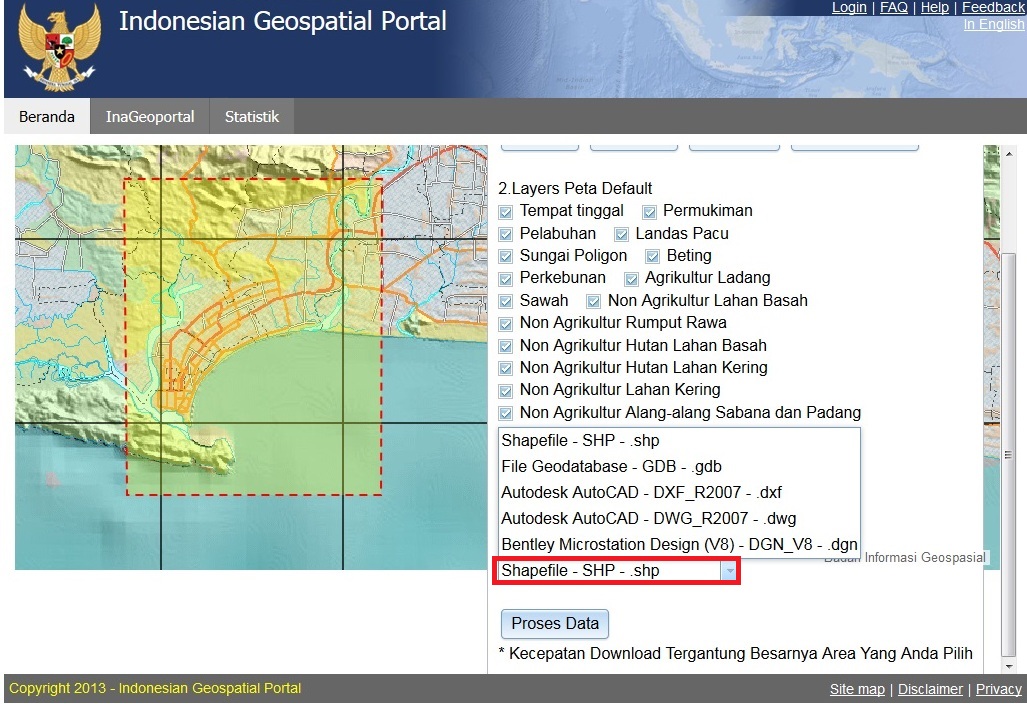Click inside the red dashed selection area on map
Screen dimensions: 1027x704
click(x=253, y=337)
